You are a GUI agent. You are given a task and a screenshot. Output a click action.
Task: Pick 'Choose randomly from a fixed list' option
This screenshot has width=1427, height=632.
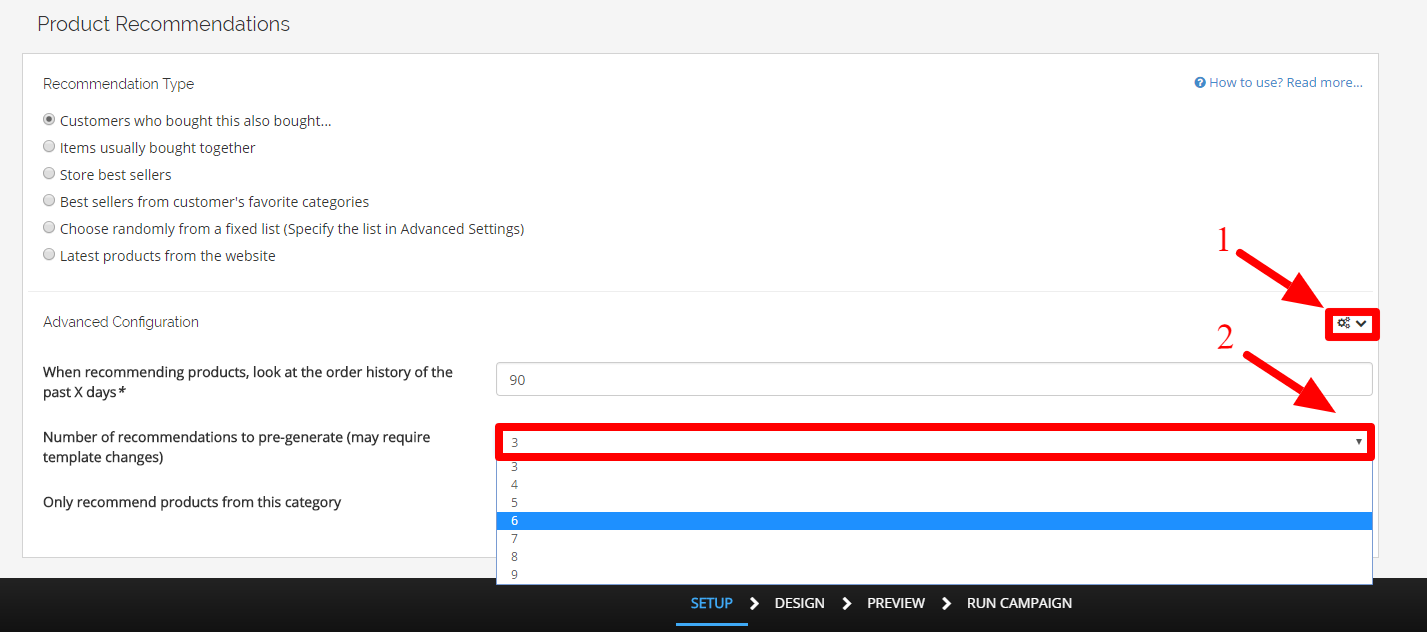(49, 228)
